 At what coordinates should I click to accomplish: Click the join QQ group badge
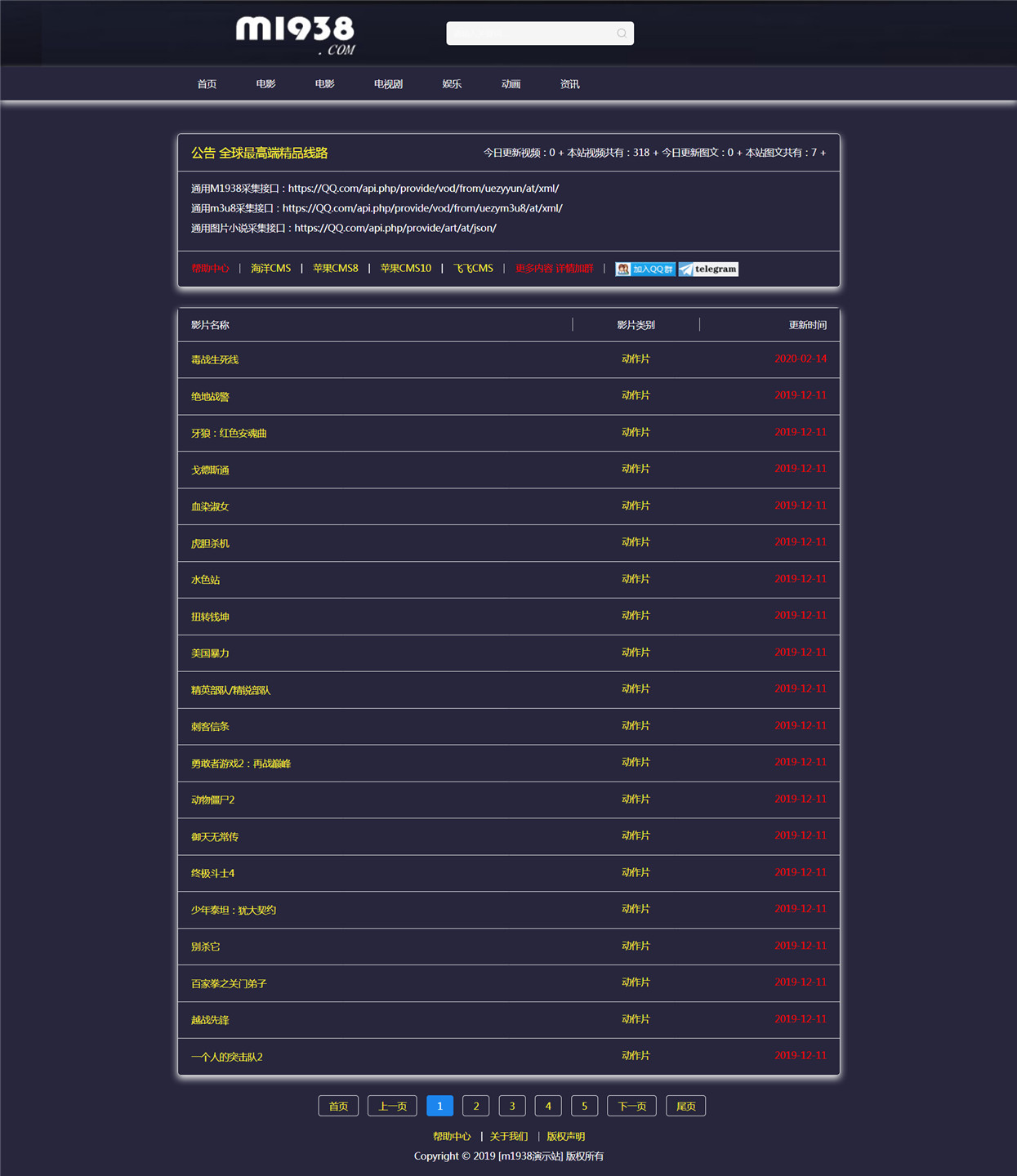[645, 269]
